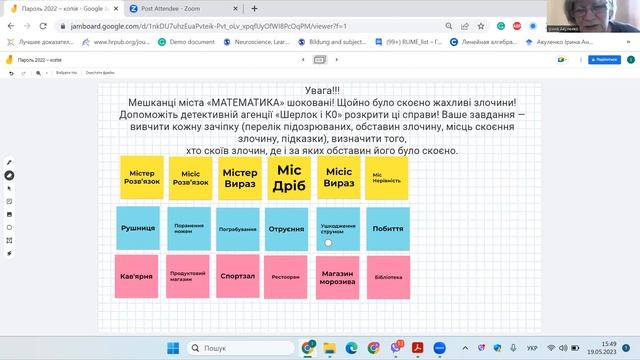Open the Google account avatar
This screenshot has height=360, width=640.
[631, 60]
